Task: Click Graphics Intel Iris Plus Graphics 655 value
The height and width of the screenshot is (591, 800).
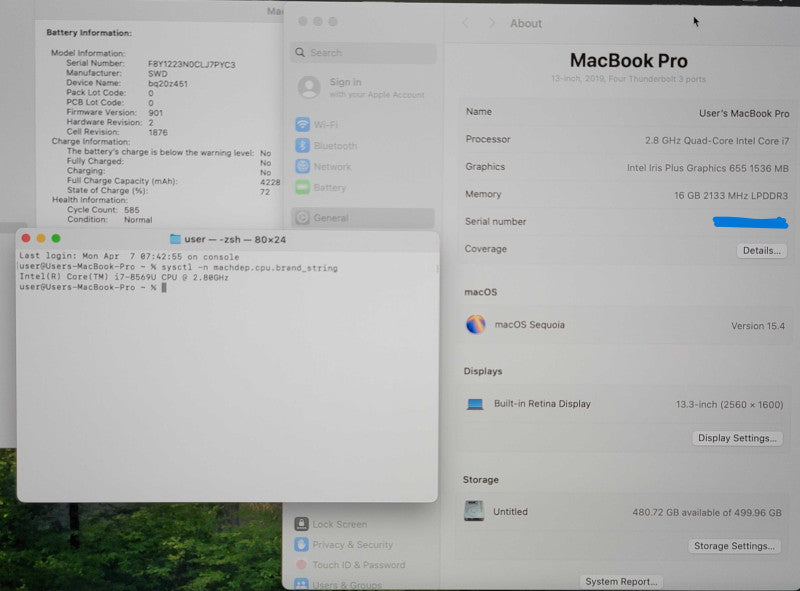Action: tap(708, 168)
